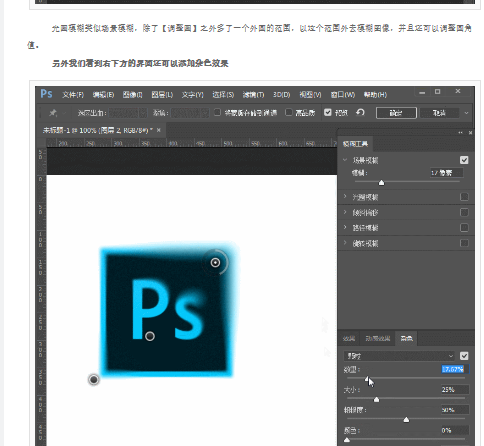Switch to the 动感效果 tab
This screenshot has height=446, width=484.
click(x=378, y=338)
